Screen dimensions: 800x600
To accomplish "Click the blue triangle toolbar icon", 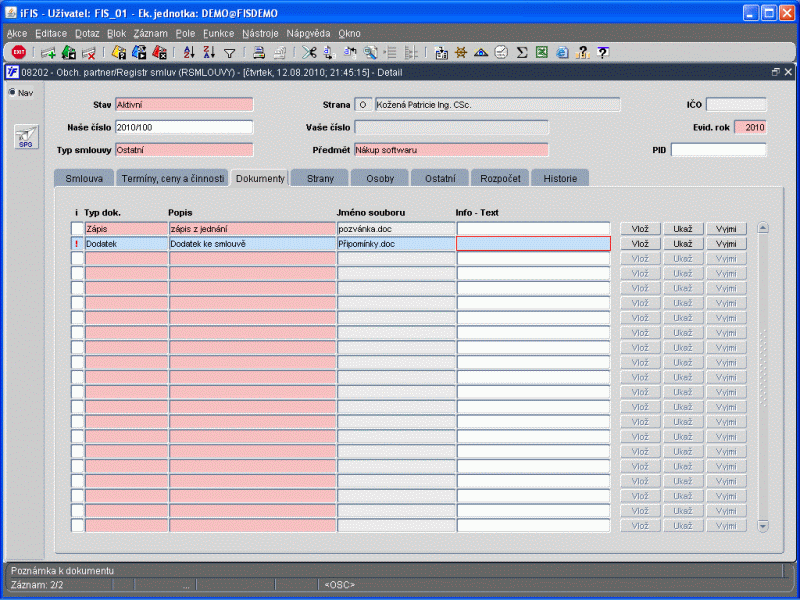I will (481, 52).
